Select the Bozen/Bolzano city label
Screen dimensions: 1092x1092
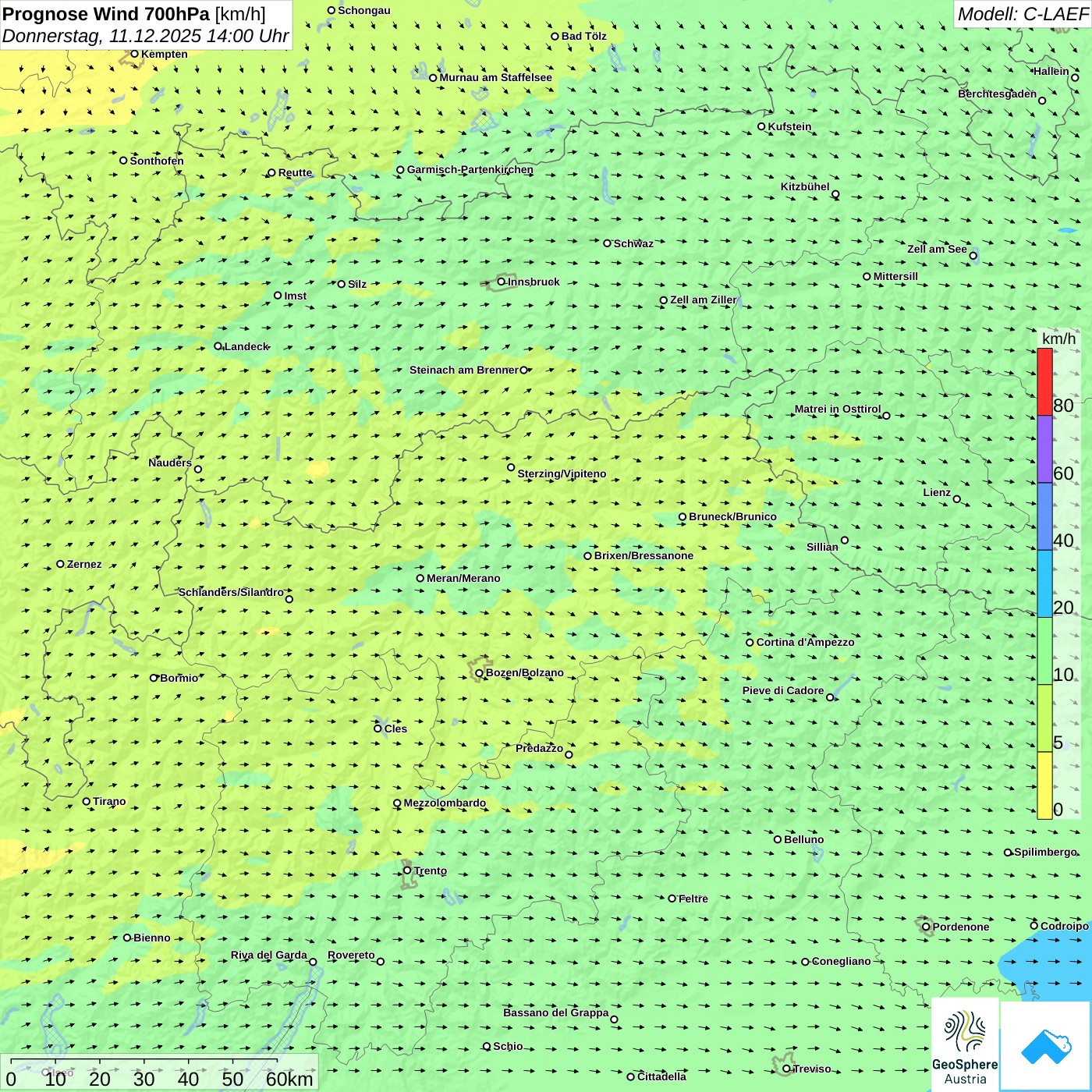524,672
